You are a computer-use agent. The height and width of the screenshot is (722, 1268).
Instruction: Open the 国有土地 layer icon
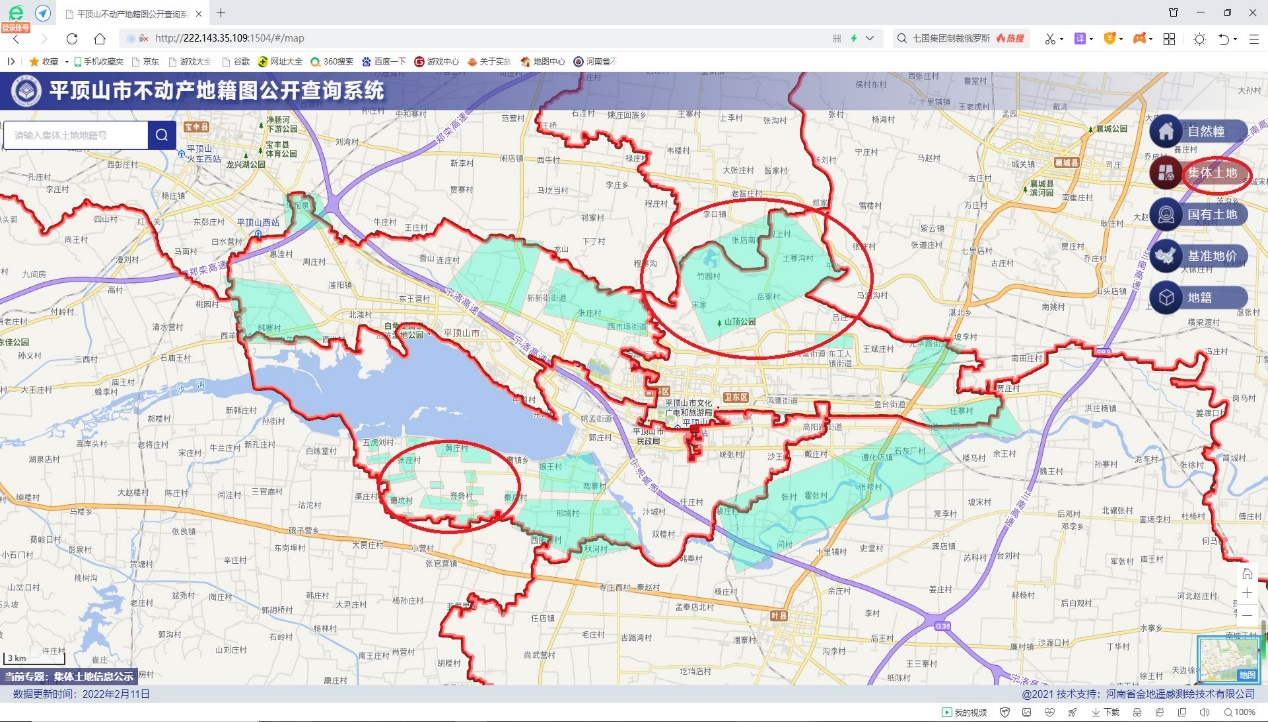(x=1165, y=214)
